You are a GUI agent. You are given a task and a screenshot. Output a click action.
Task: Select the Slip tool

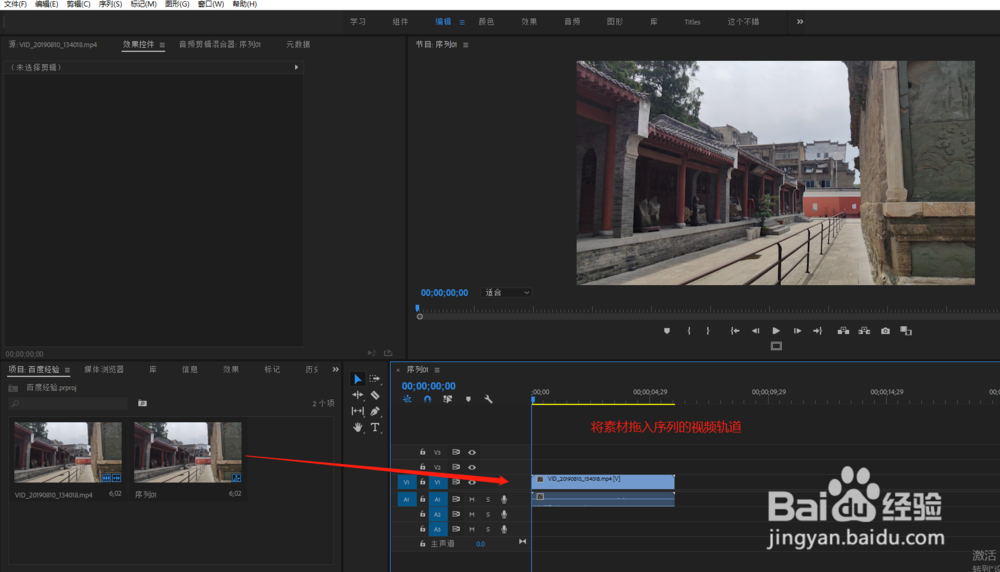click(358, 411)
